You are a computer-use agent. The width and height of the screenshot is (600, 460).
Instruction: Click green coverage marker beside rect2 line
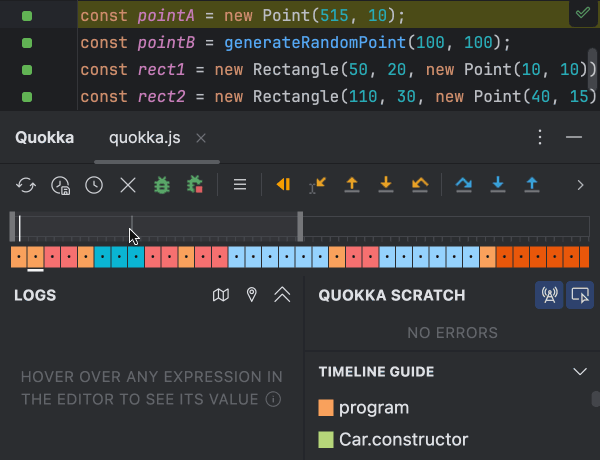pos(27,97)
